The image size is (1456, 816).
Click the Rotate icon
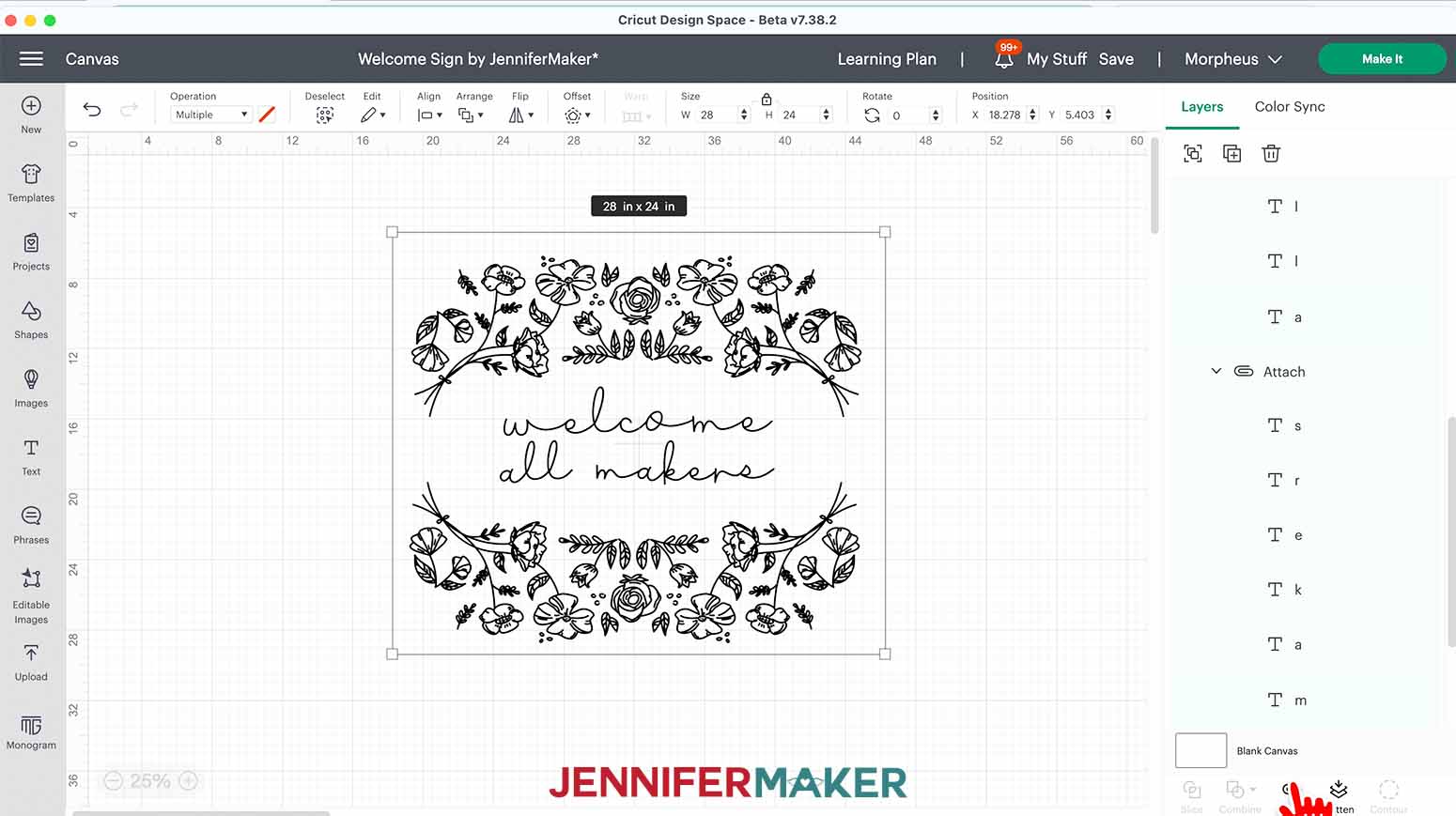(x=873, y=115)
